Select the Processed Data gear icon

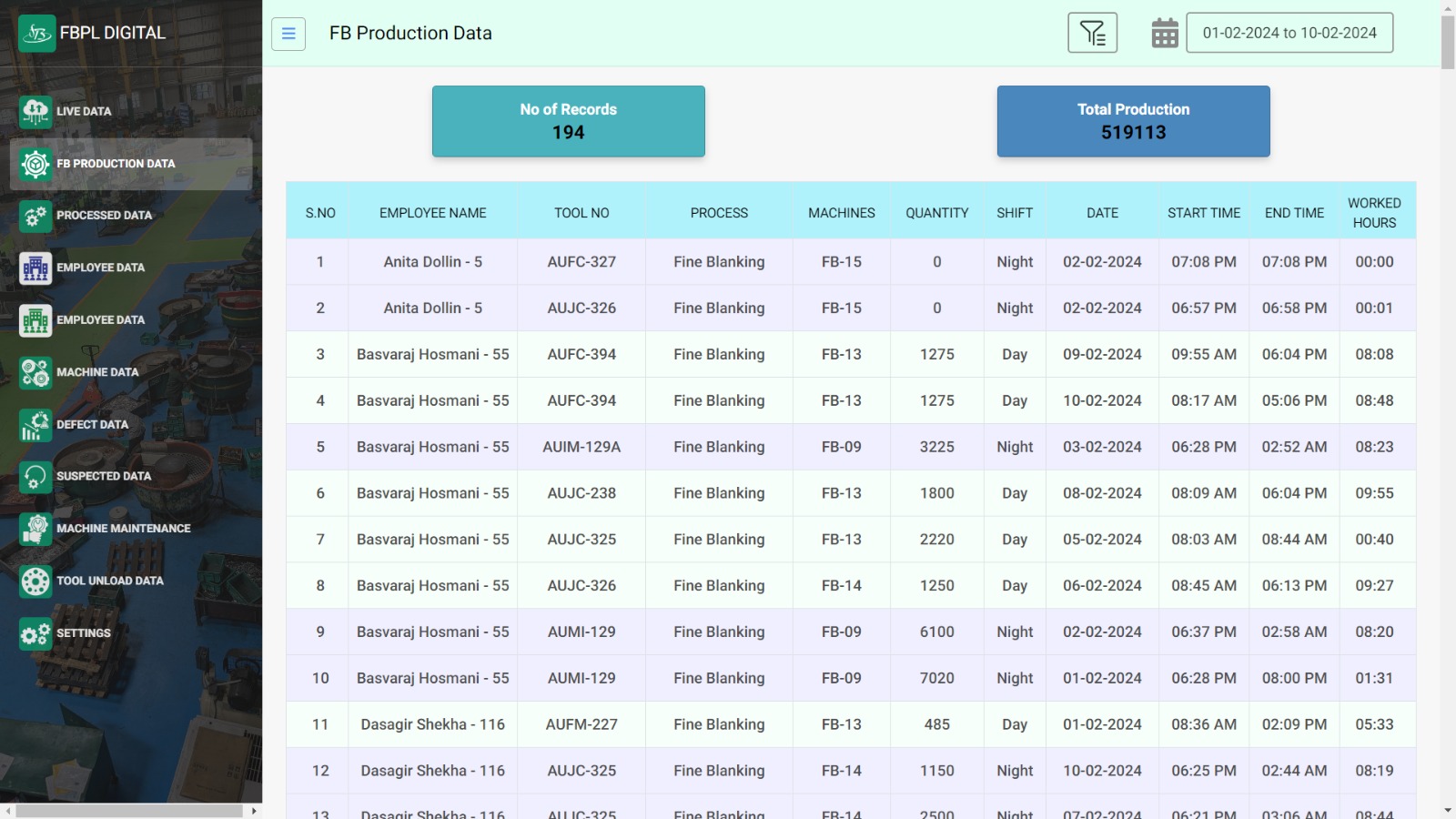tap(35, 217)
